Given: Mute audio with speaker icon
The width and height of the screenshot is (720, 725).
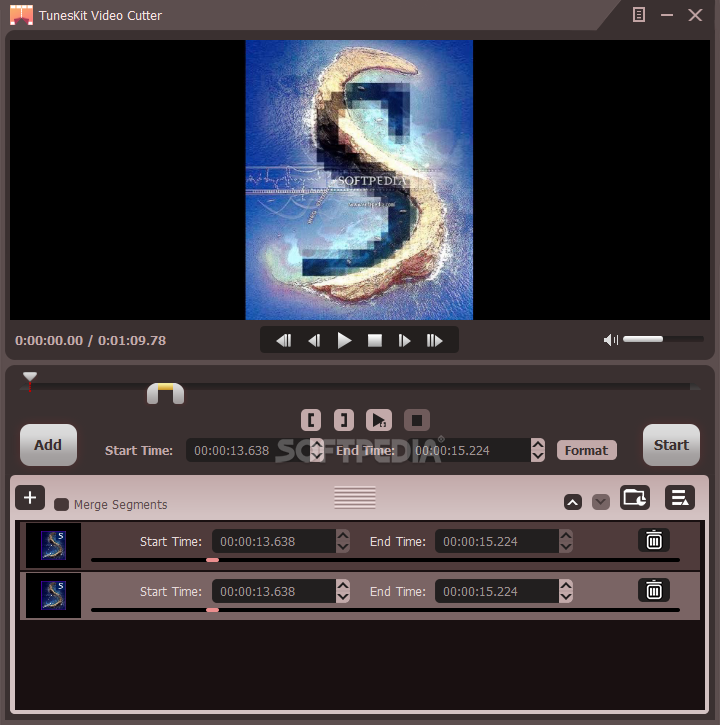Looking at the screenshot, I should coord(610,340).
